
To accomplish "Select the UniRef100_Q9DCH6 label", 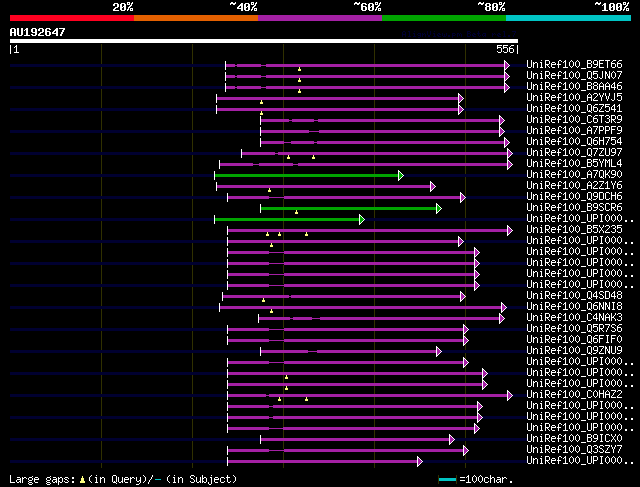I will click(x=574, y=197).
